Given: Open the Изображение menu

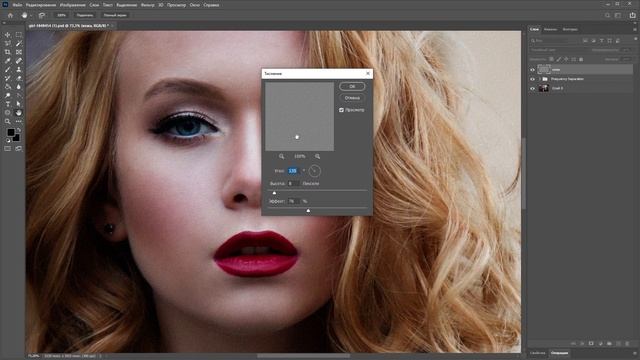Looking at the screenshot, I should tap(73, 5).
